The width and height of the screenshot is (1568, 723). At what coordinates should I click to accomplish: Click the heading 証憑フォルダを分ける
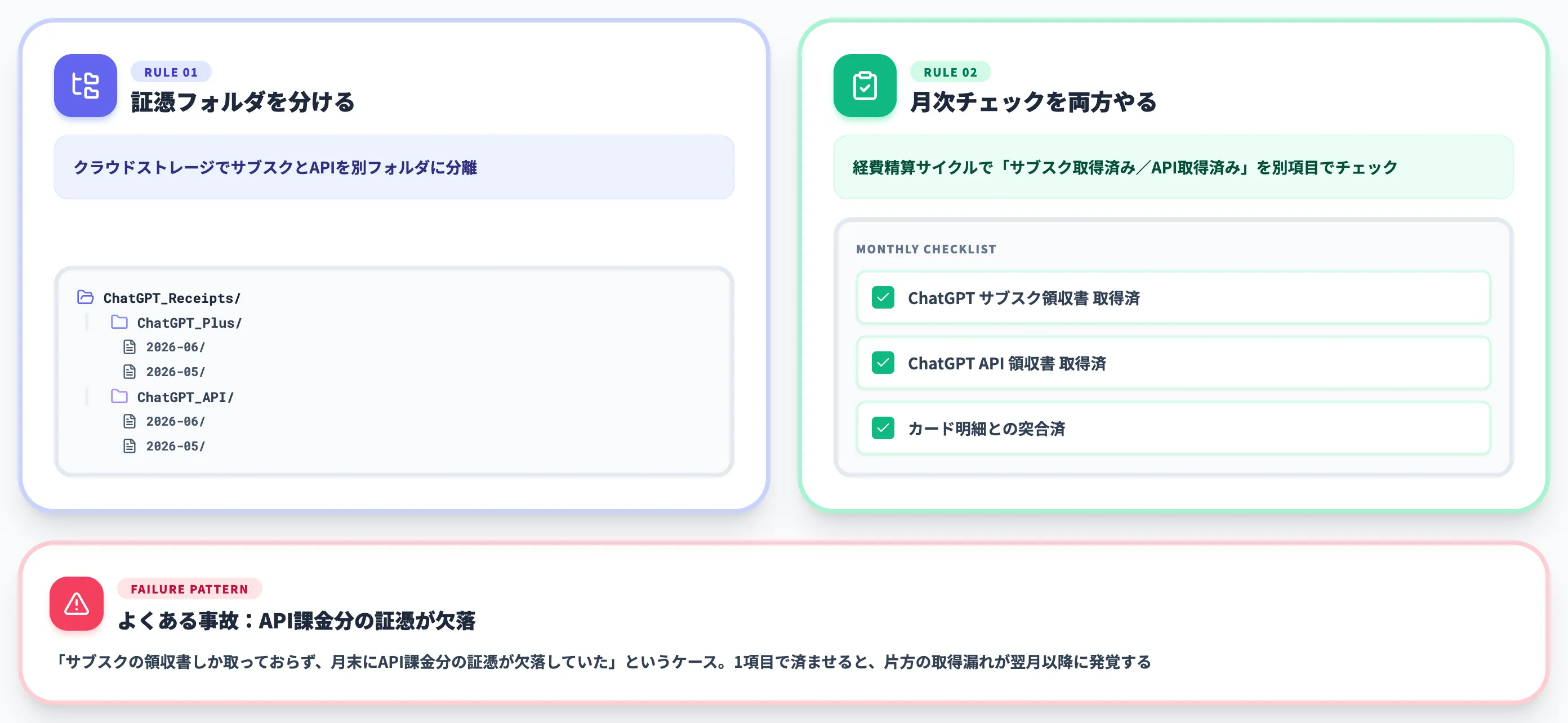click(243, 101)
